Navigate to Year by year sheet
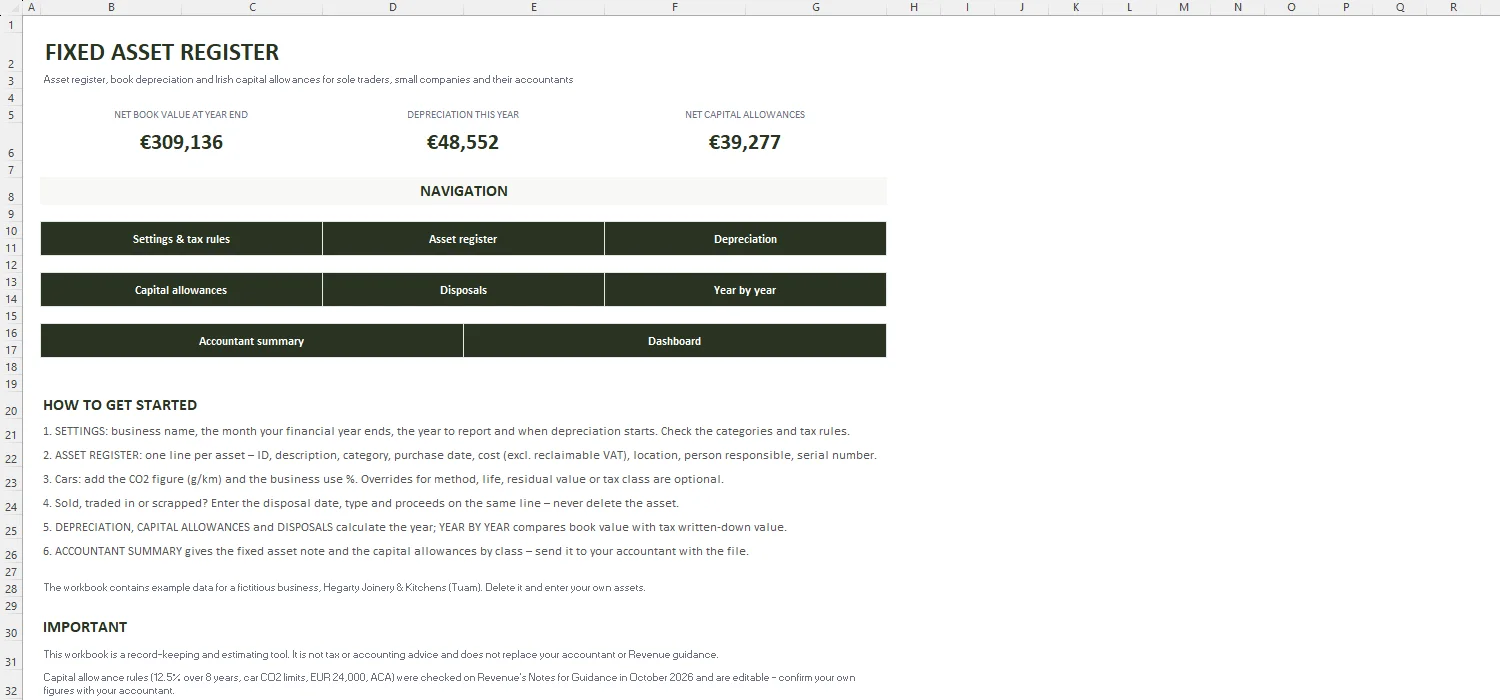 pos(745,290)
